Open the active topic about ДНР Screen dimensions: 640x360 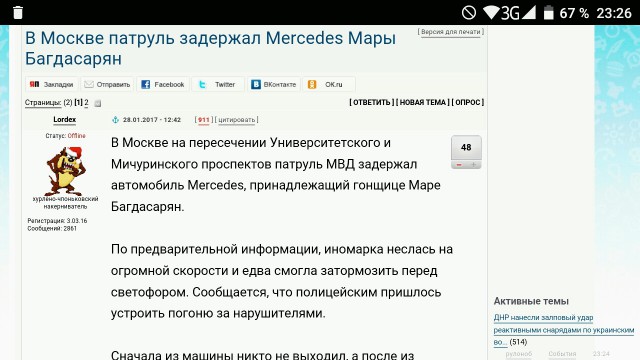[x=564, y=329]
